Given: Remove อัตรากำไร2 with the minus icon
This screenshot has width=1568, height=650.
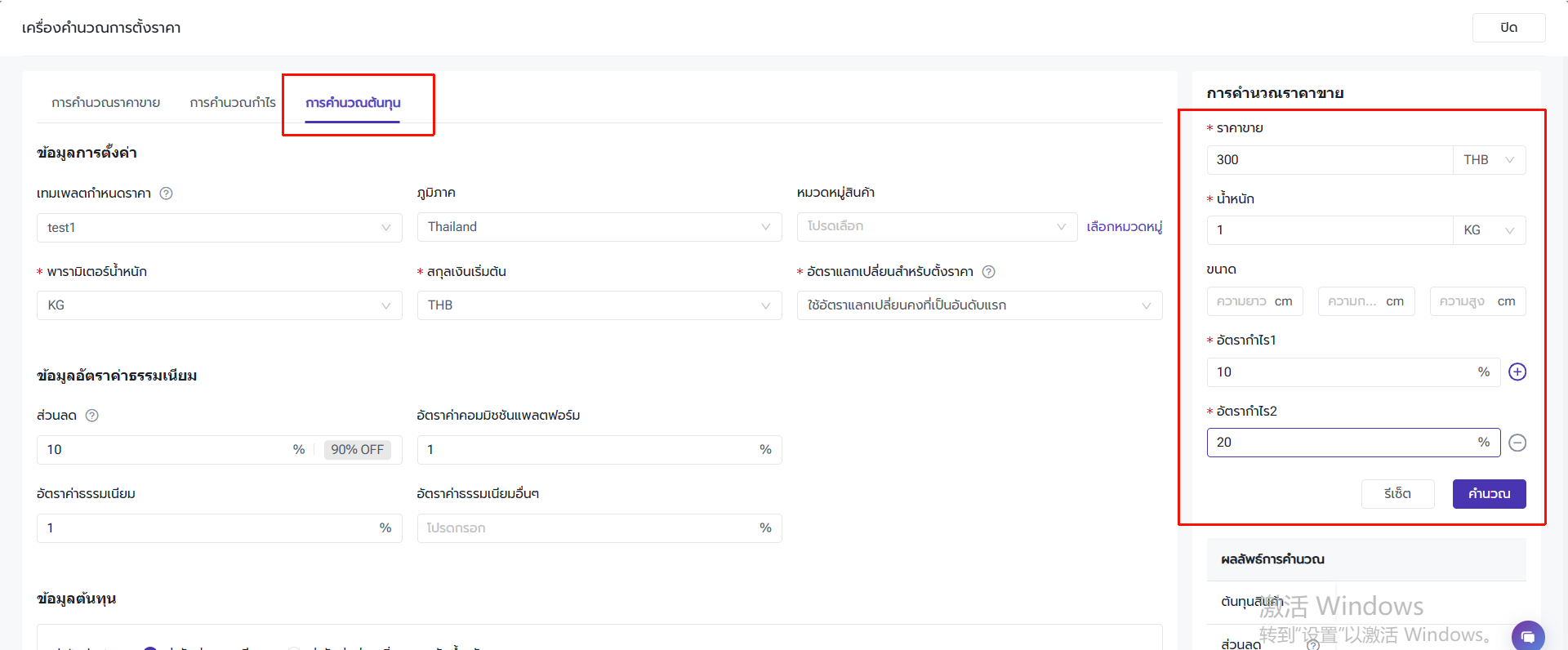Looking at the screenshot, I should (1517, 443).
